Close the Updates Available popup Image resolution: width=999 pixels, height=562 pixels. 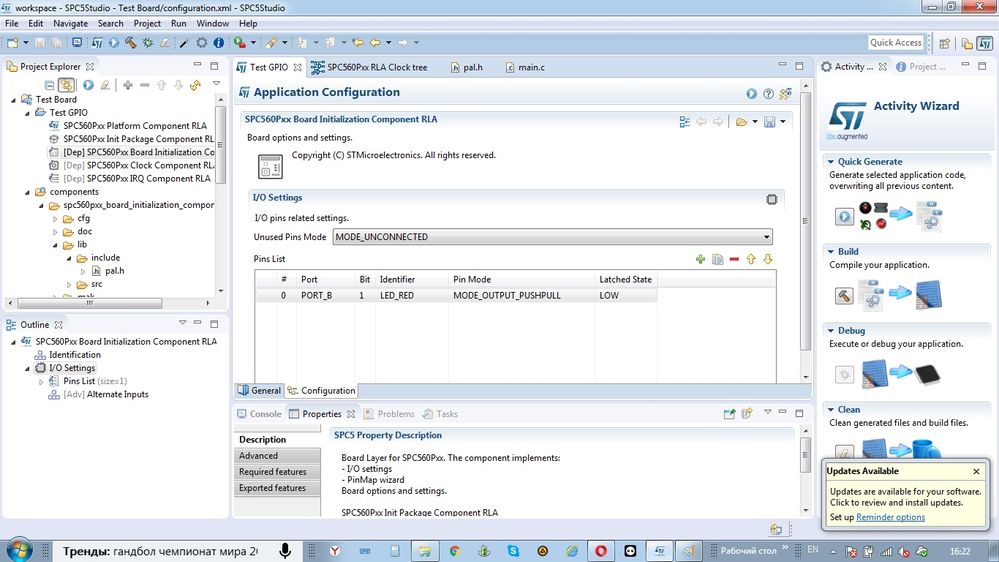click(976, 472)
